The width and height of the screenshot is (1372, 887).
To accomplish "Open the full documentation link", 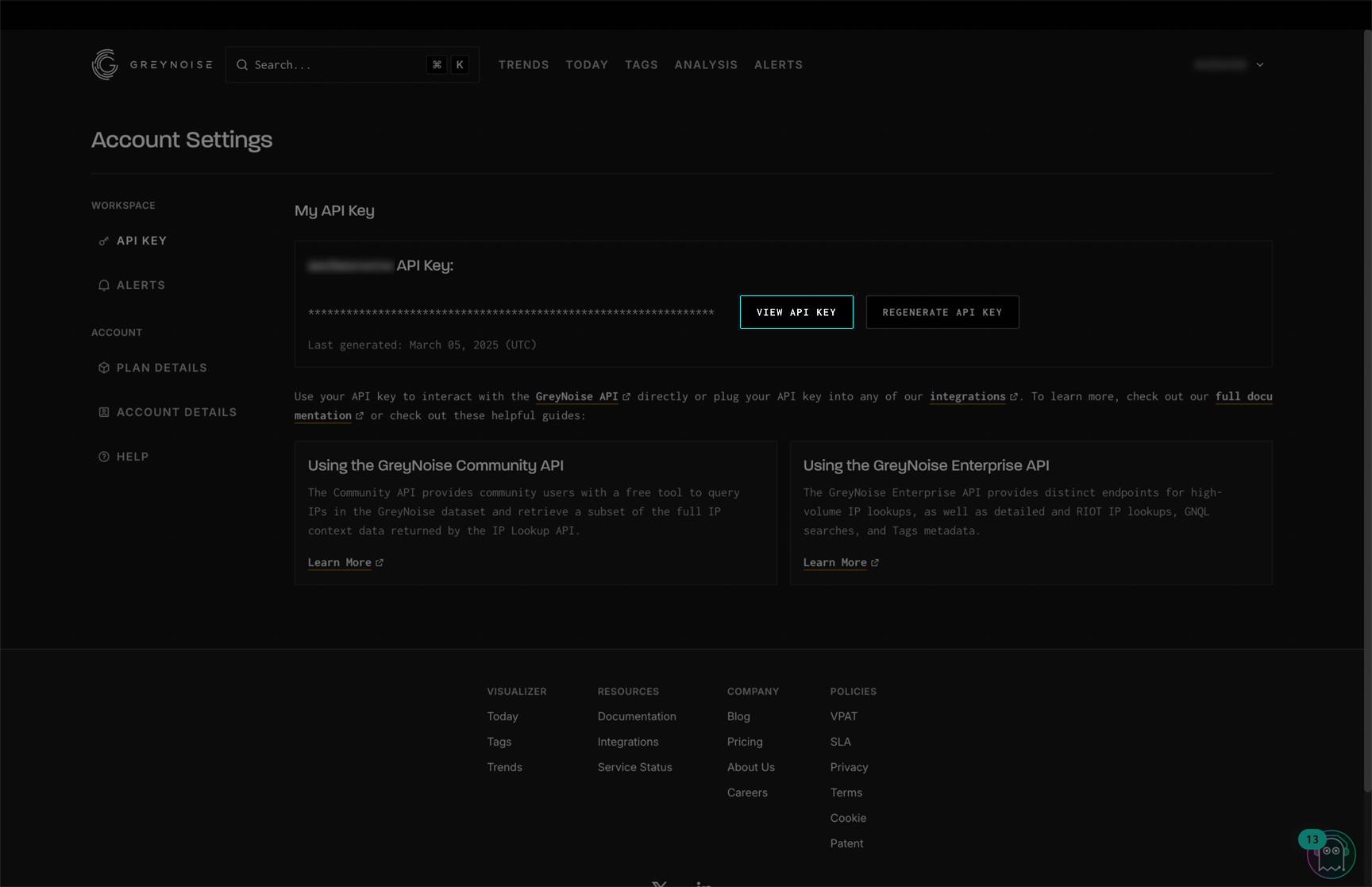I will pyautogui.click(x=1243, y=396).
